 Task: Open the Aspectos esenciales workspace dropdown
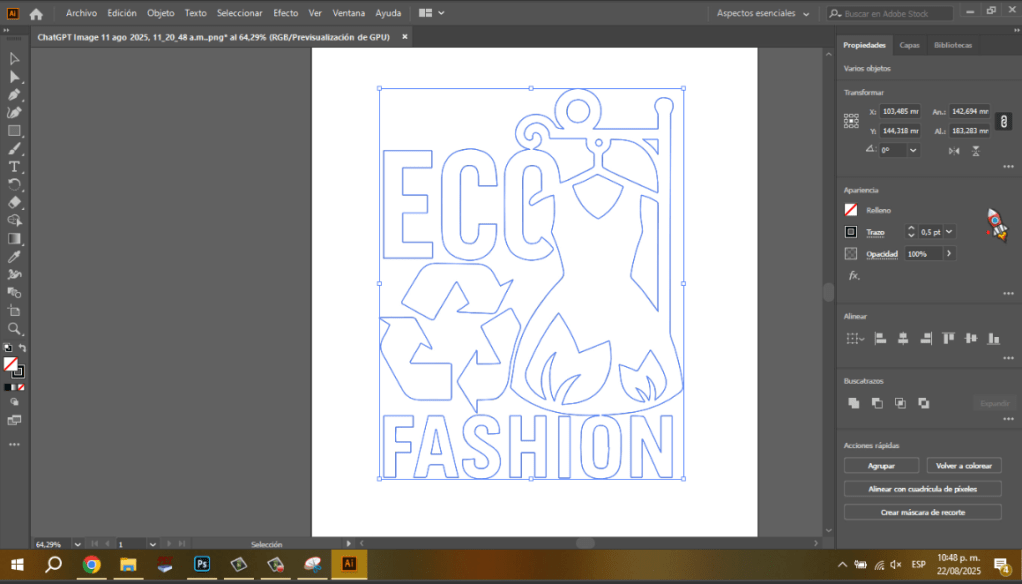tap(762, 14)
